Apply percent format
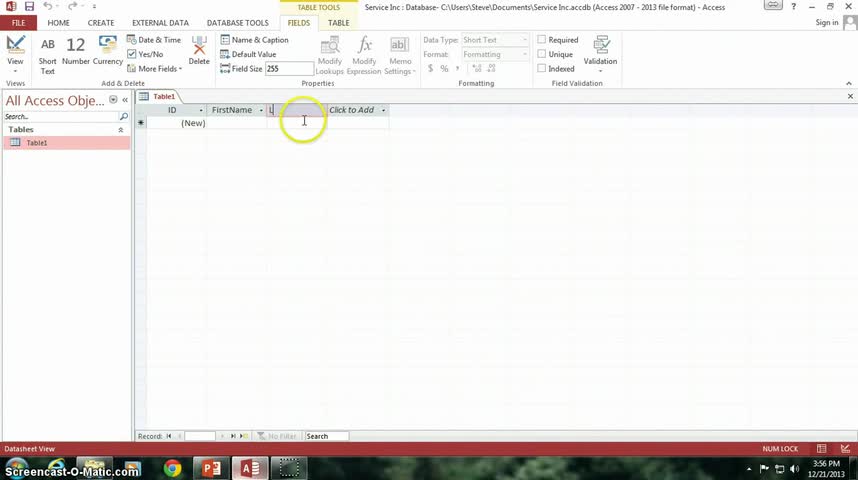This screenshot has height=480, width=858. click(x=444, y=68)
